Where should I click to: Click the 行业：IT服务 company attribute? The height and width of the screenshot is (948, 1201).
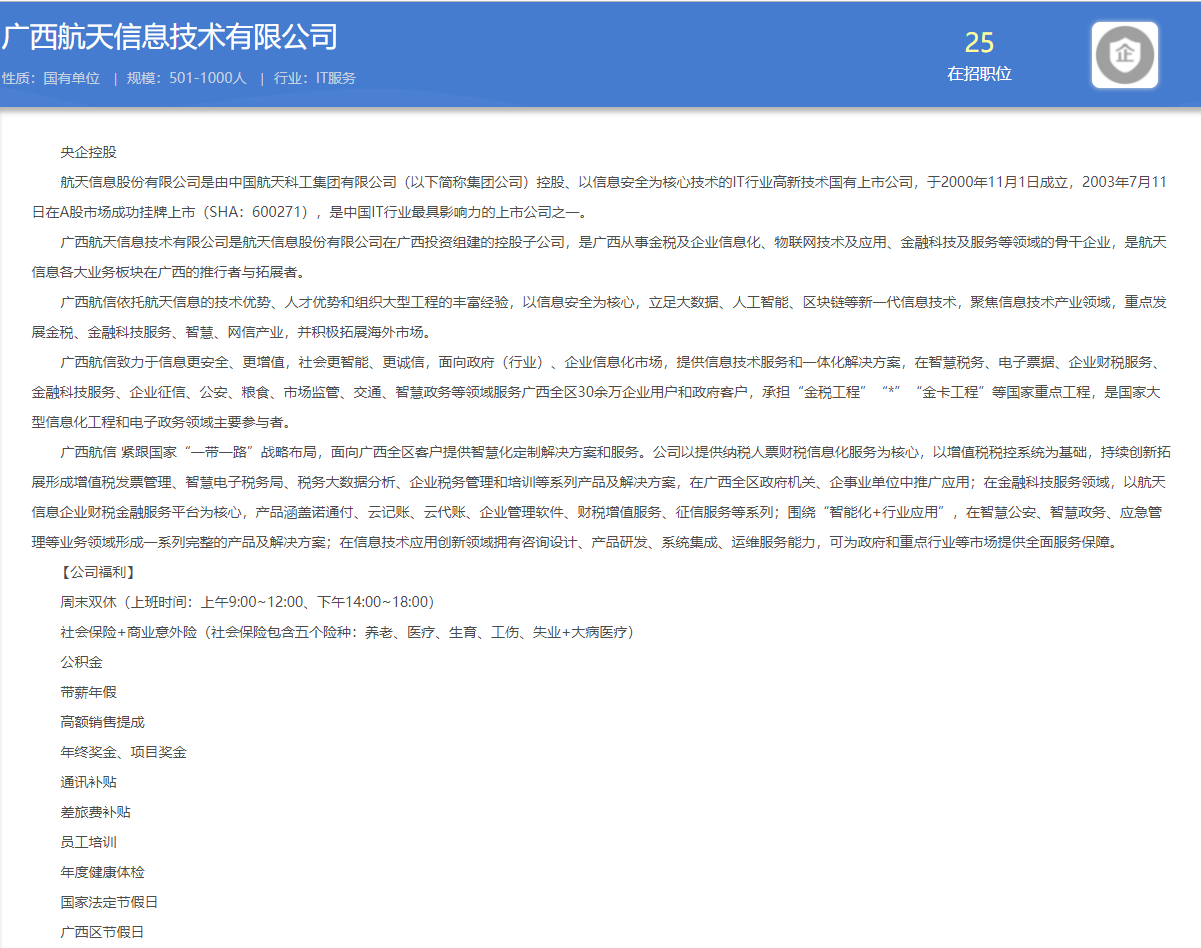pos(314,78)
